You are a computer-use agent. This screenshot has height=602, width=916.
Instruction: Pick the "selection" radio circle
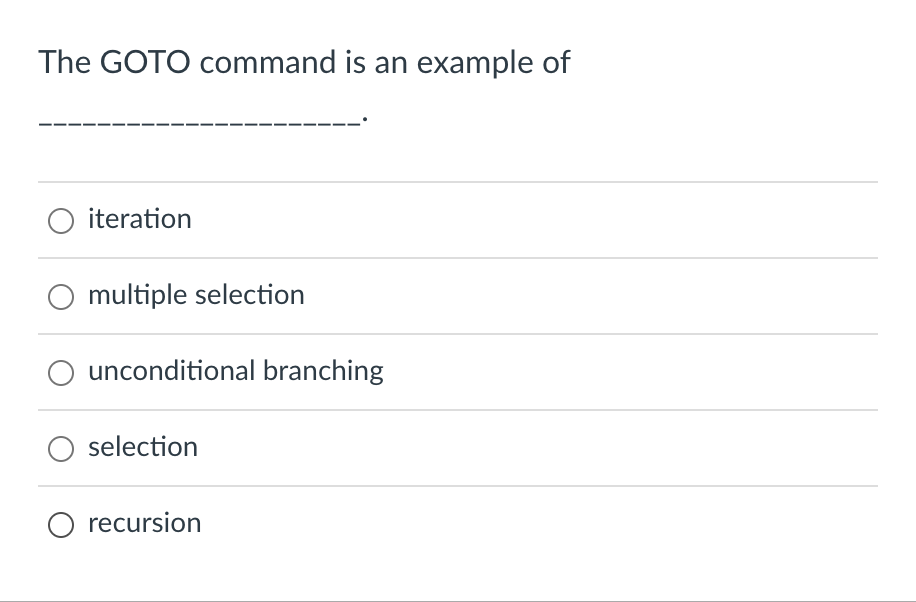pos(61,449)
